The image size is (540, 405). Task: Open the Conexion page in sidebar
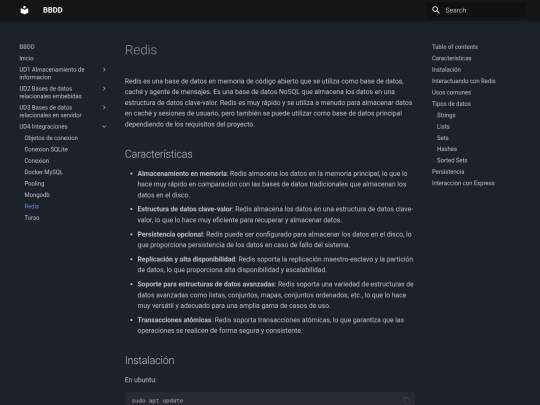coord(37,160)
